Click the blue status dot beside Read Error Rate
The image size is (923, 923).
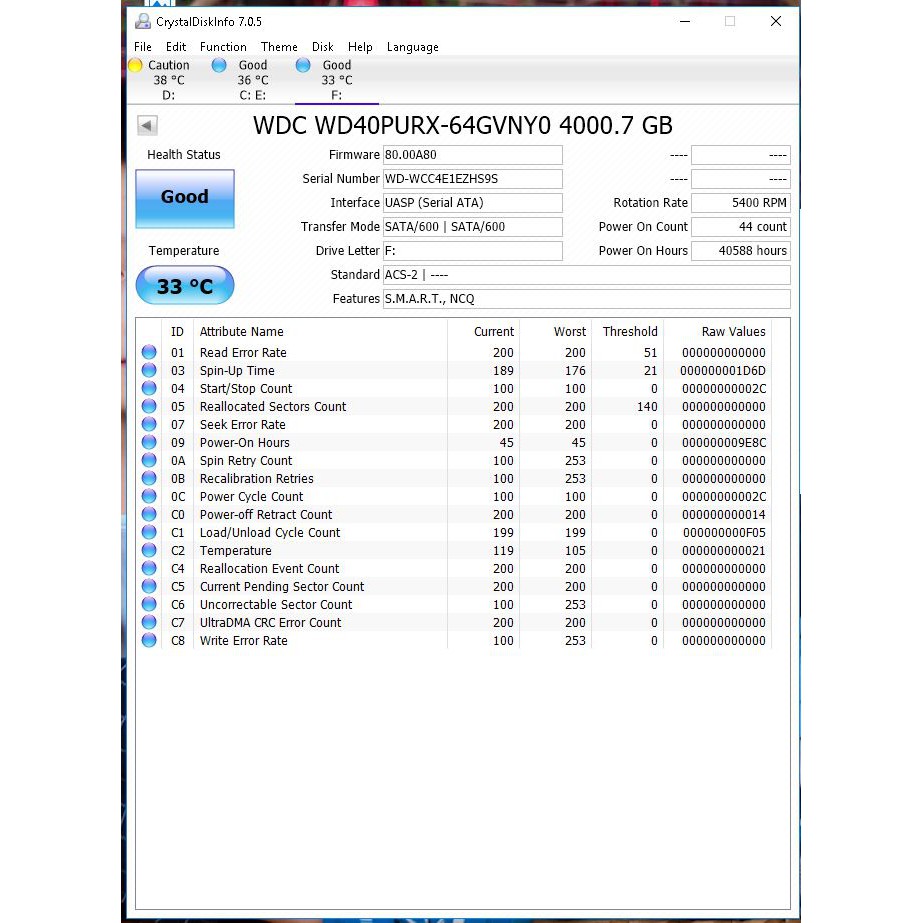148,352
